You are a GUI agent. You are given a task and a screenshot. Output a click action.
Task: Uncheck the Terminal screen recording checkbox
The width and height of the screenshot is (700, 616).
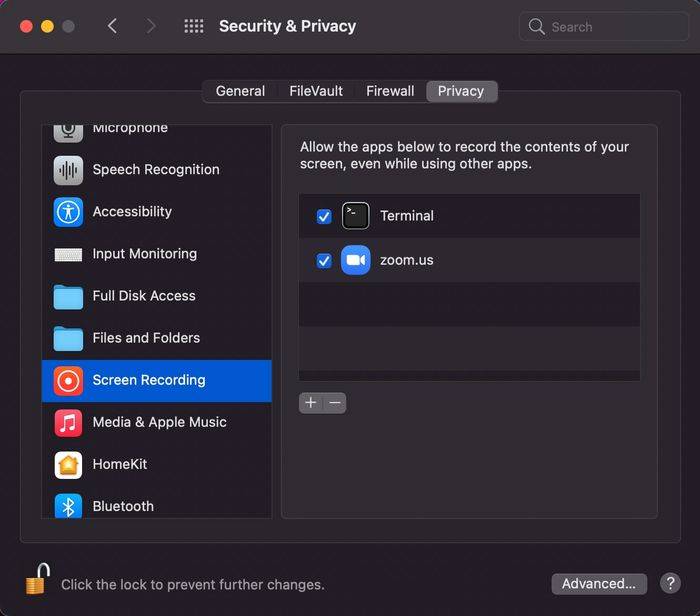[324, 216]
